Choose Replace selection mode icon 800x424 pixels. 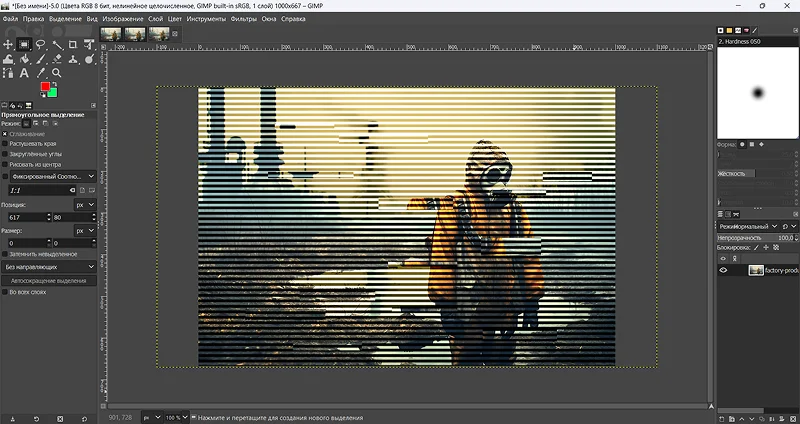27,123
